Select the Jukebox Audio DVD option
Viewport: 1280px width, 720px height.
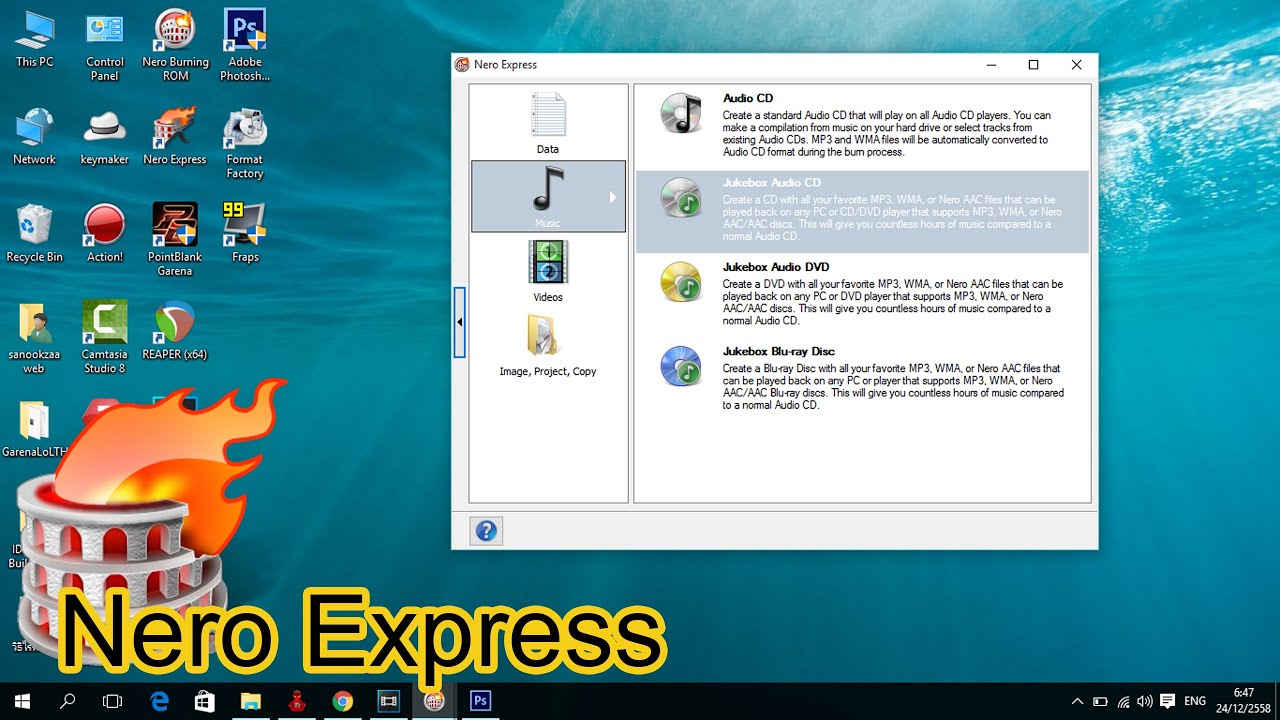pos(862,295)
